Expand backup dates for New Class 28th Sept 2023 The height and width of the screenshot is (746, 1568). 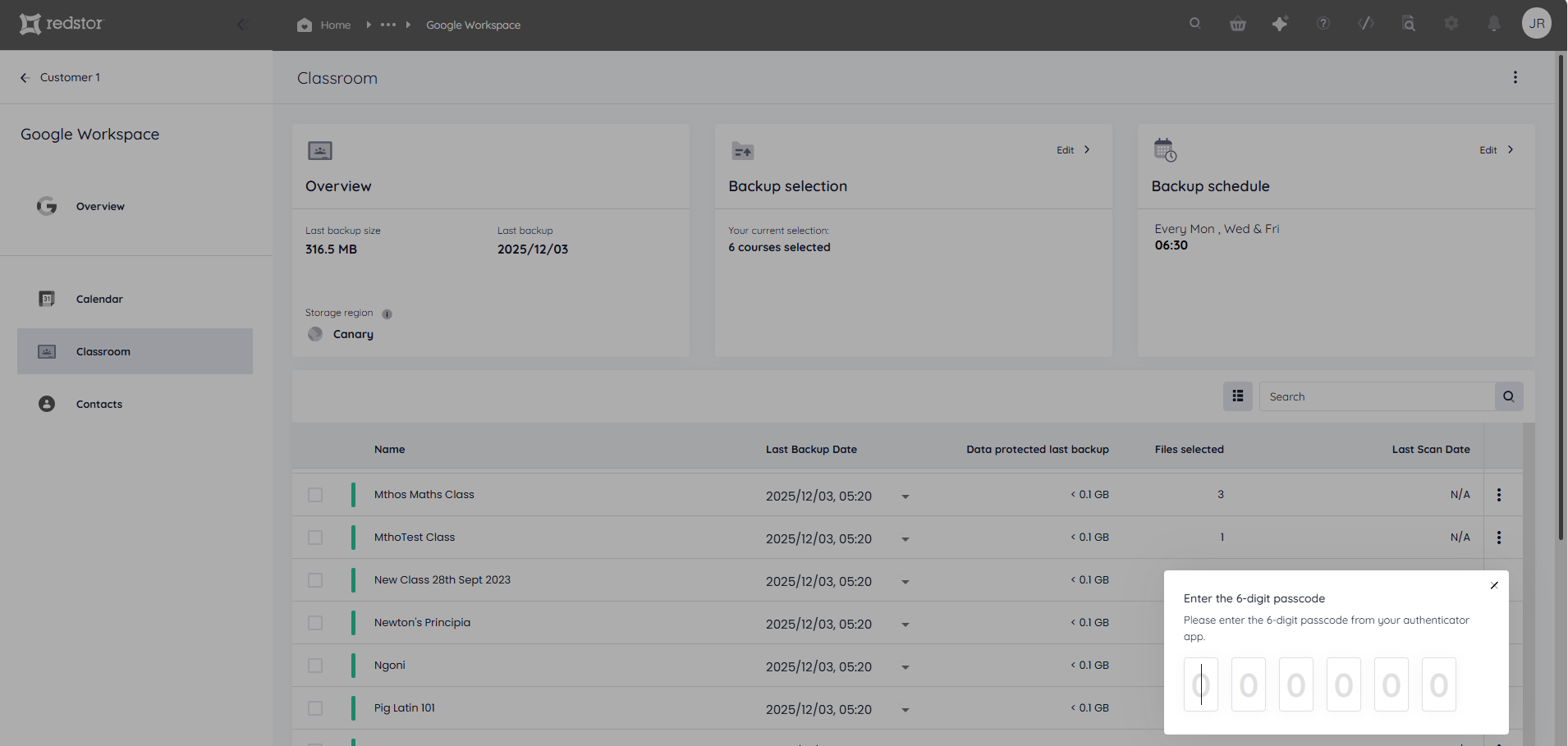[905, 582]
